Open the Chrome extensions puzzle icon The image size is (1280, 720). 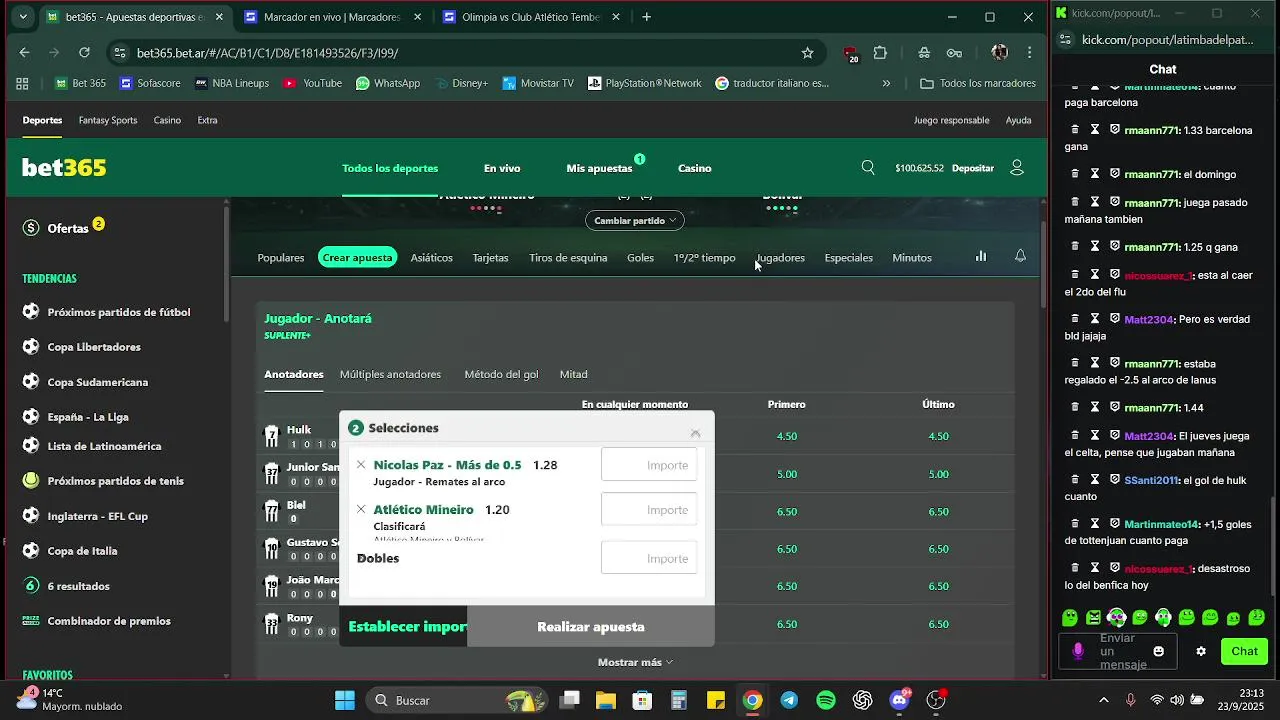tap(880, 53)
